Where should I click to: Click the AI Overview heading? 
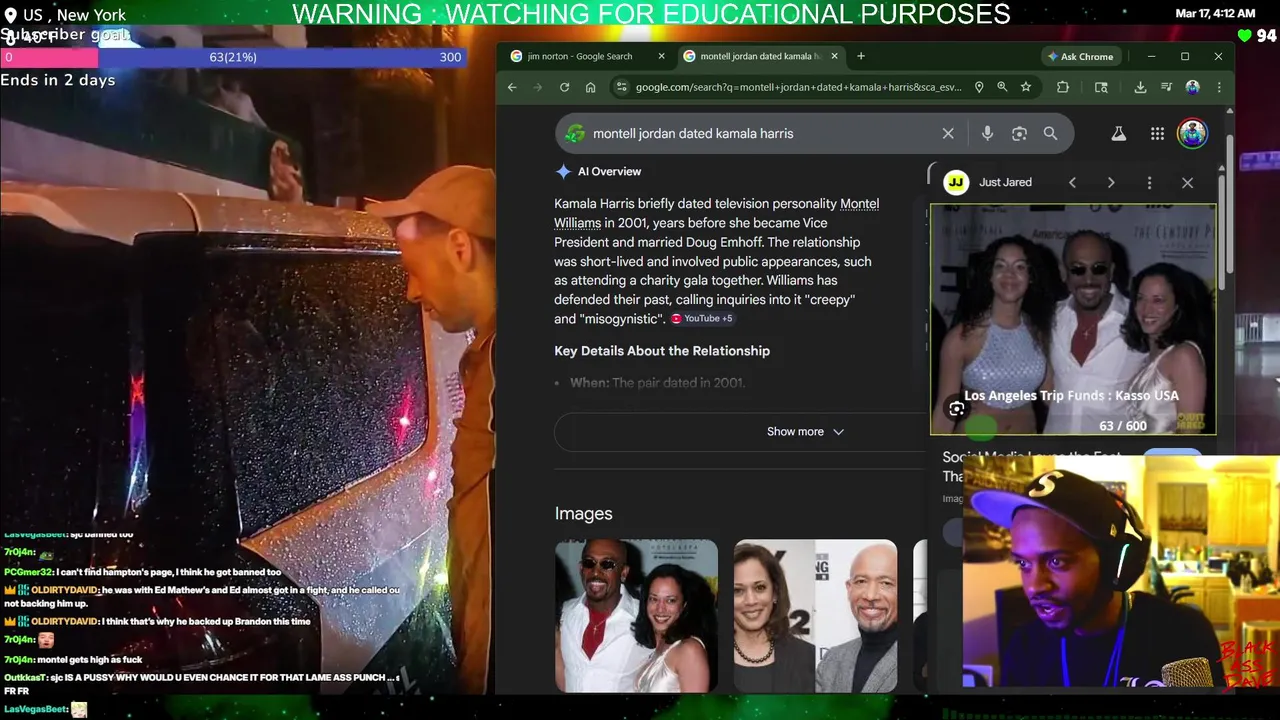(609, 171)
